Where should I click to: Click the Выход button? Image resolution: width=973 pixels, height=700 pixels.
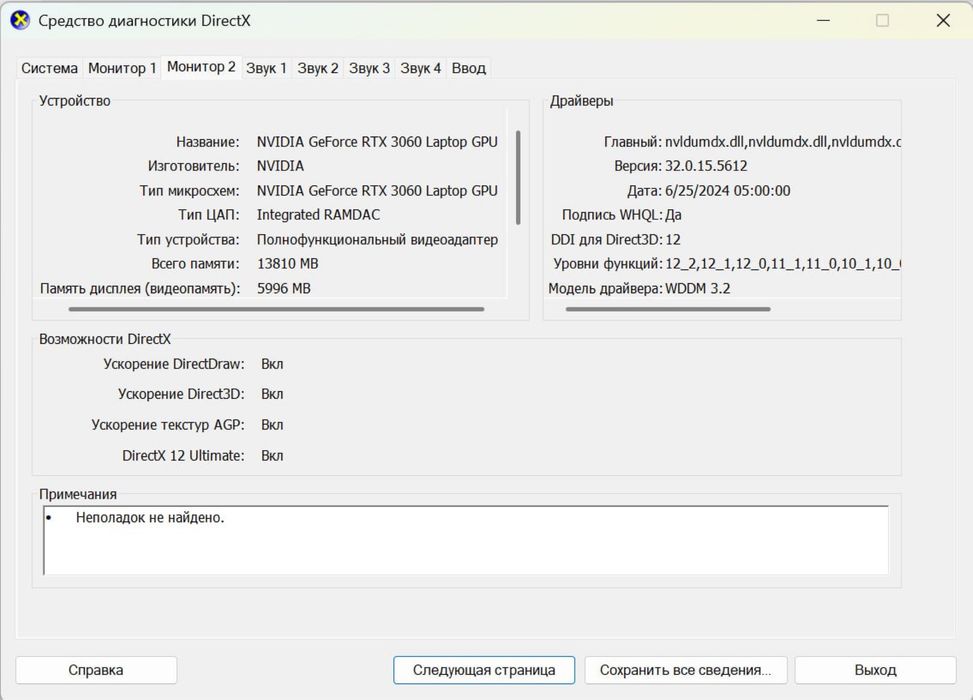click(x=876, y=670)
